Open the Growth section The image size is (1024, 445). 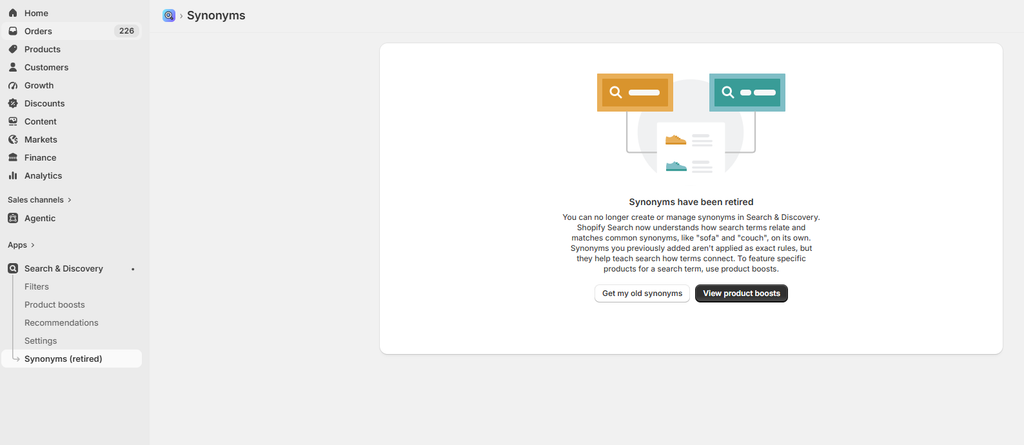(x=71, y=86)
